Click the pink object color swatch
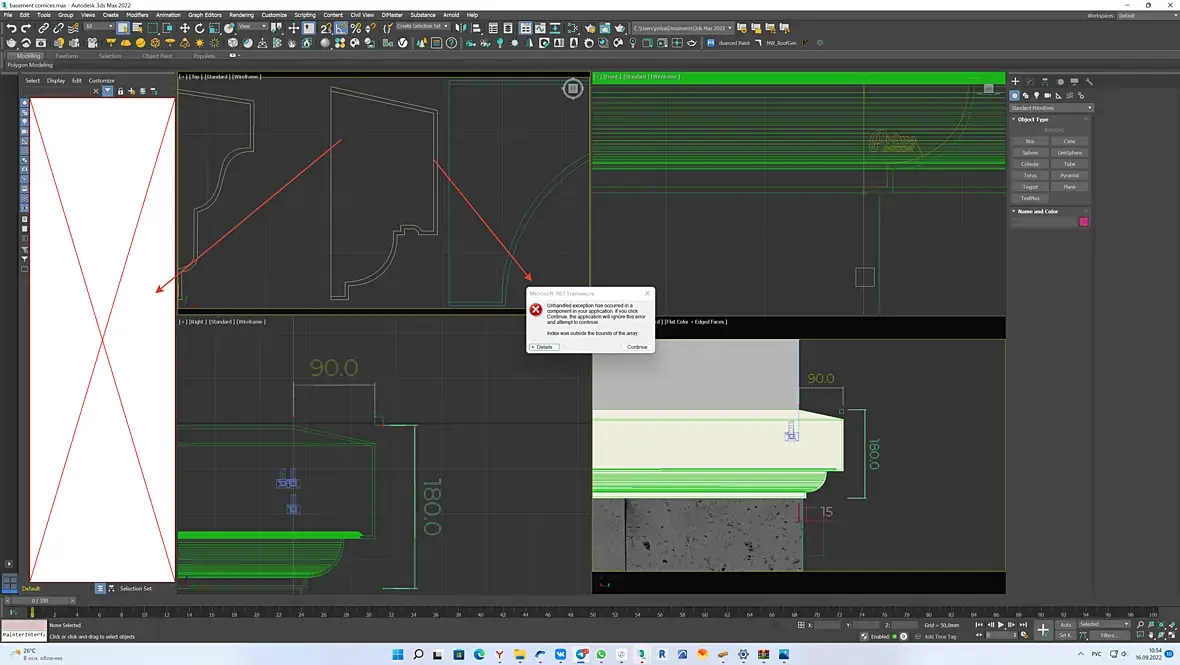The width and height of the screenshot is (1180, 665). (1084, 222)
